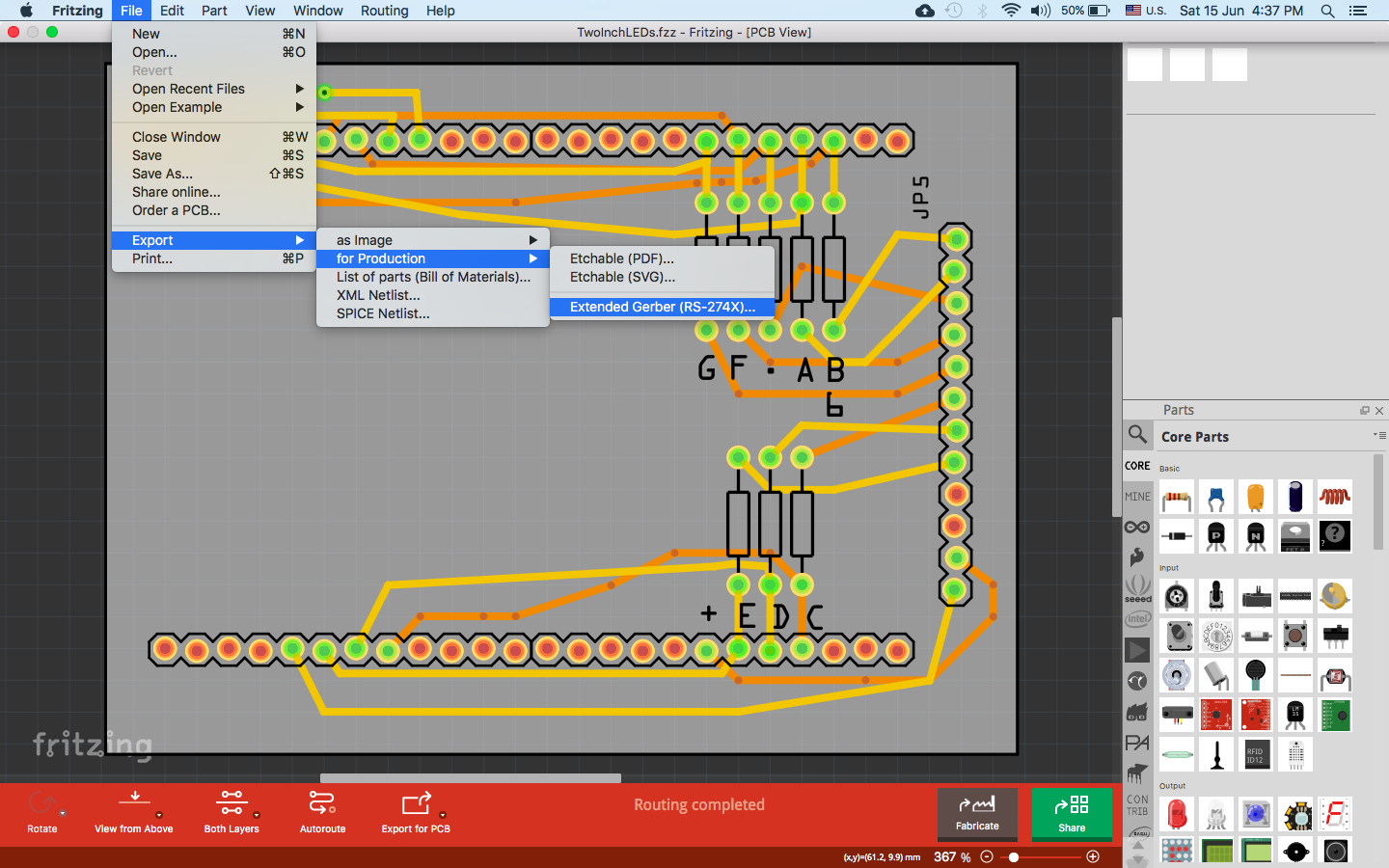Select the resistor part in Core Parts
Viewport: 1389px width, 868px height.
click(x=1177, y=498)
